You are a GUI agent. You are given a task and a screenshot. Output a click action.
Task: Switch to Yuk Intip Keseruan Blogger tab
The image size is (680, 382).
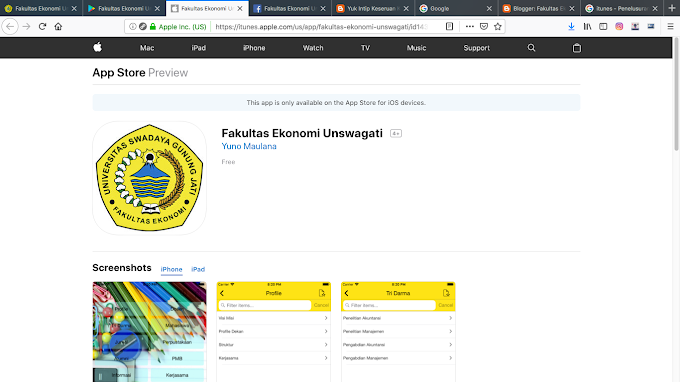click(x=372, y=8)
